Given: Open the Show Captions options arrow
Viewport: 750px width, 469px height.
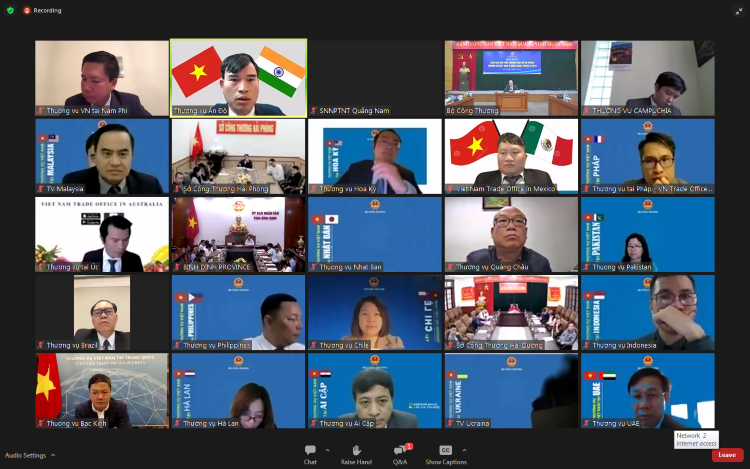Looking at the screenshot, I should [x=464, y=451].
